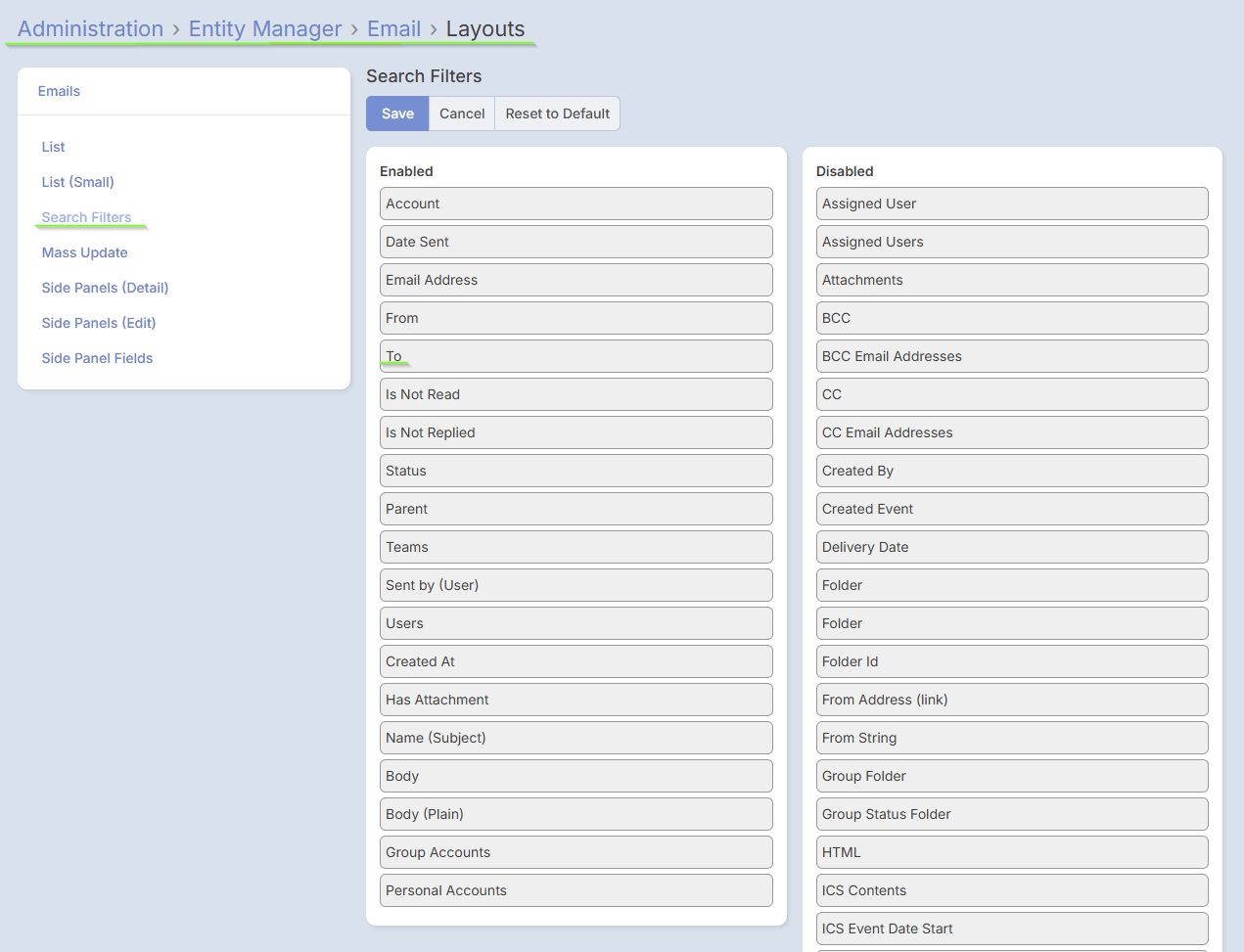Go to Entity Manager breadcrumb
The width and height of the screenshot is (1244, 952).
(x=265, y=29)
